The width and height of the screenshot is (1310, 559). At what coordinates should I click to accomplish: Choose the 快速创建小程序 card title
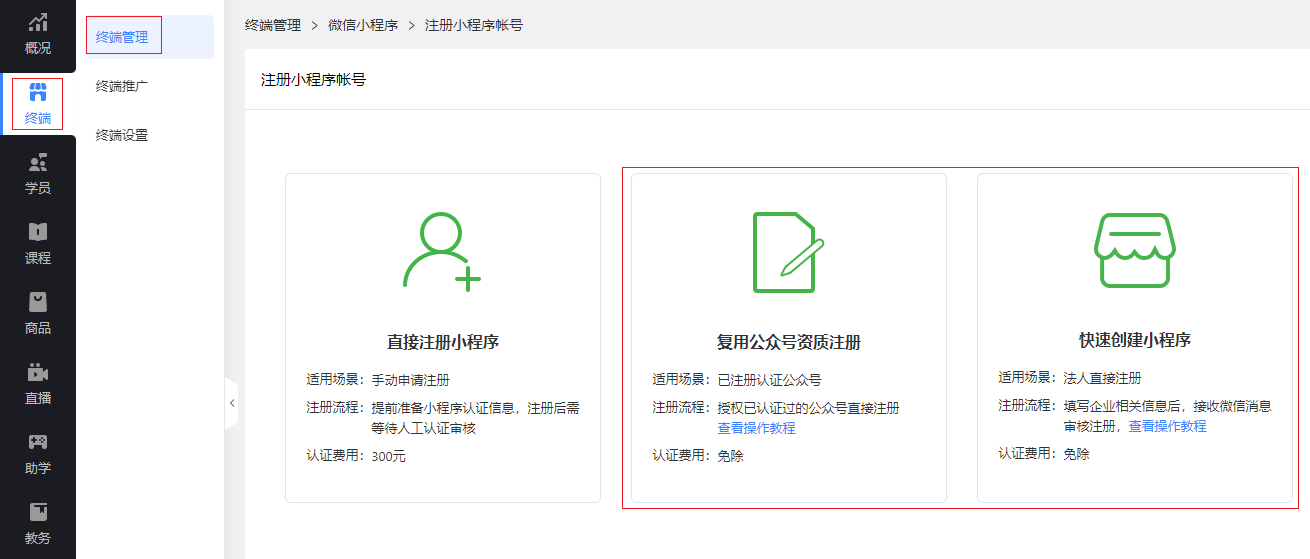(1135, 340)
